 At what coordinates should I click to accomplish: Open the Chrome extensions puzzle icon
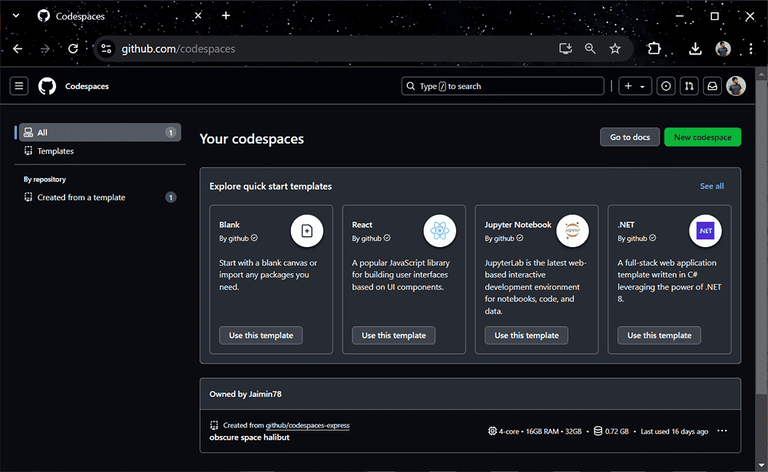[x=654, y=48]
